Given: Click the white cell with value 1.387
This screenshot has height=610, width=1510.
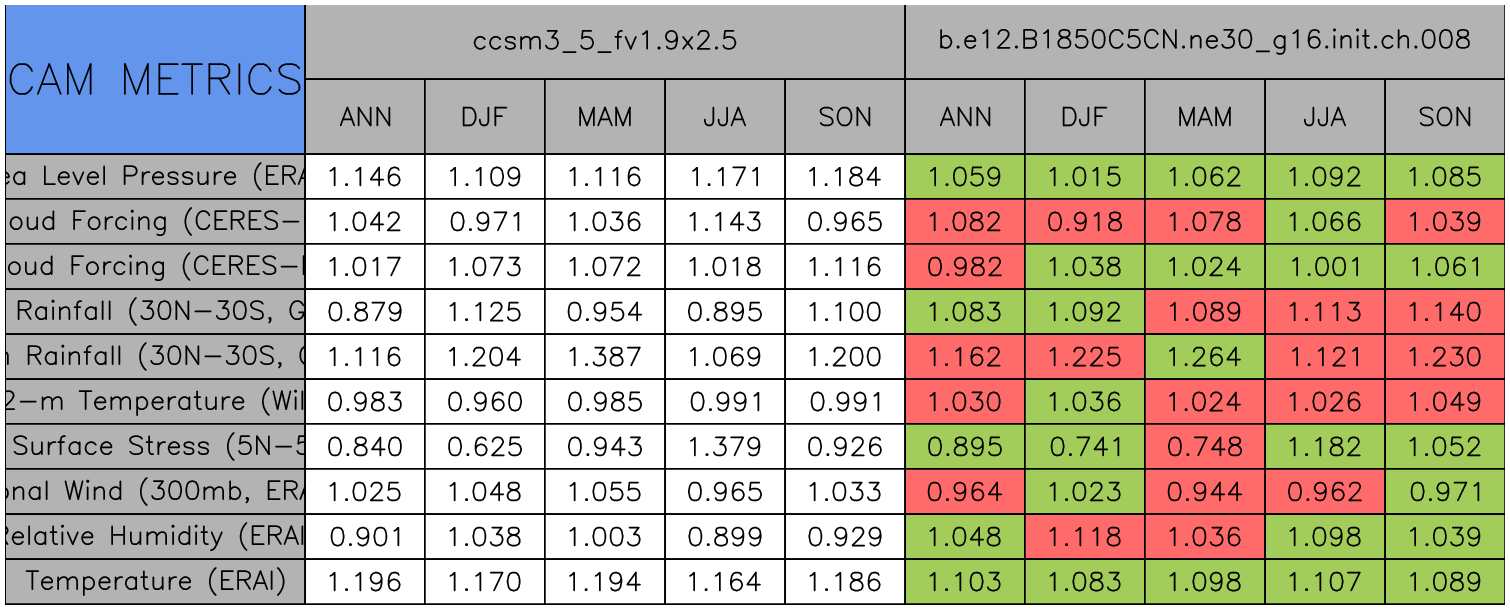Looking at the screenshot, I should tap(605, 357).
